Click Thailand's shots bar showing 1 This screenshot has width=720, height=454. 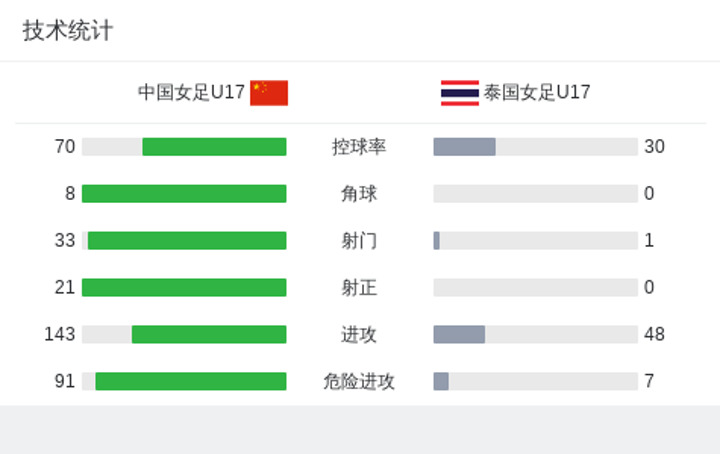[x=437, y=241]
